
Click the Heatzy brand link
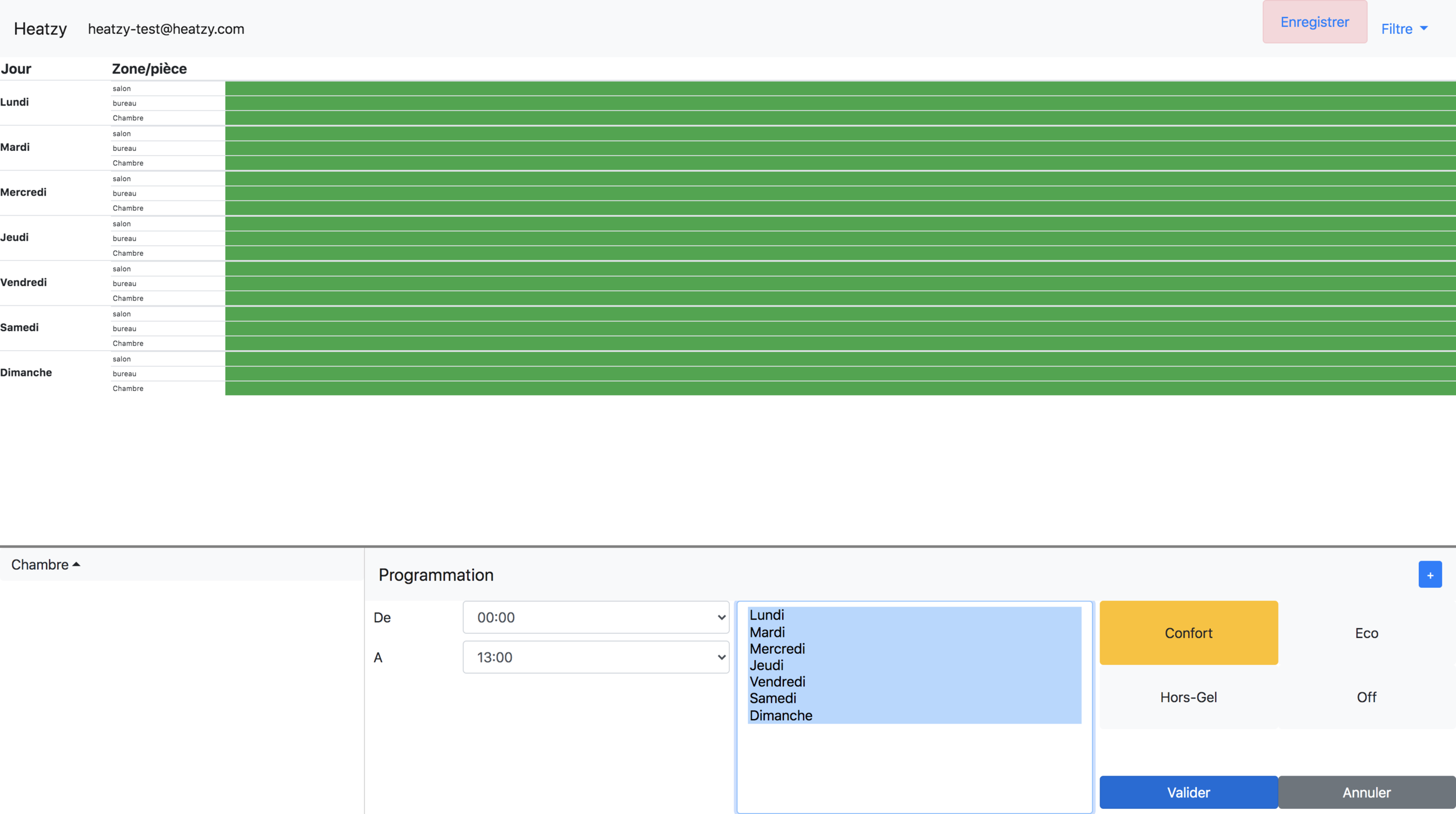coord(40,29)
